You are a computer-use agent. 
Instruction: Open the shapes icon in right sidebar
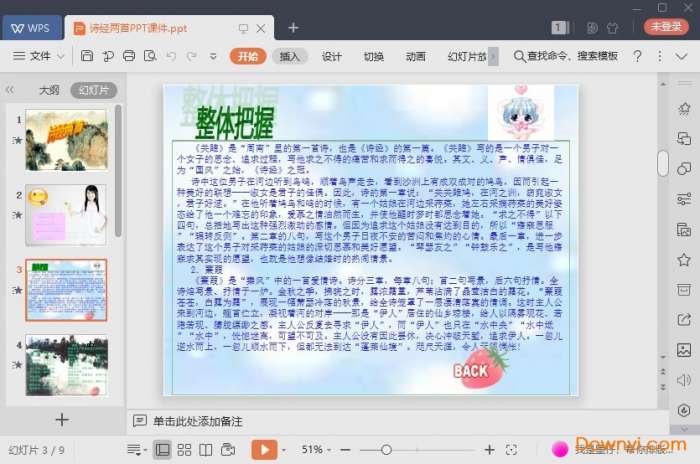[683, 168]
